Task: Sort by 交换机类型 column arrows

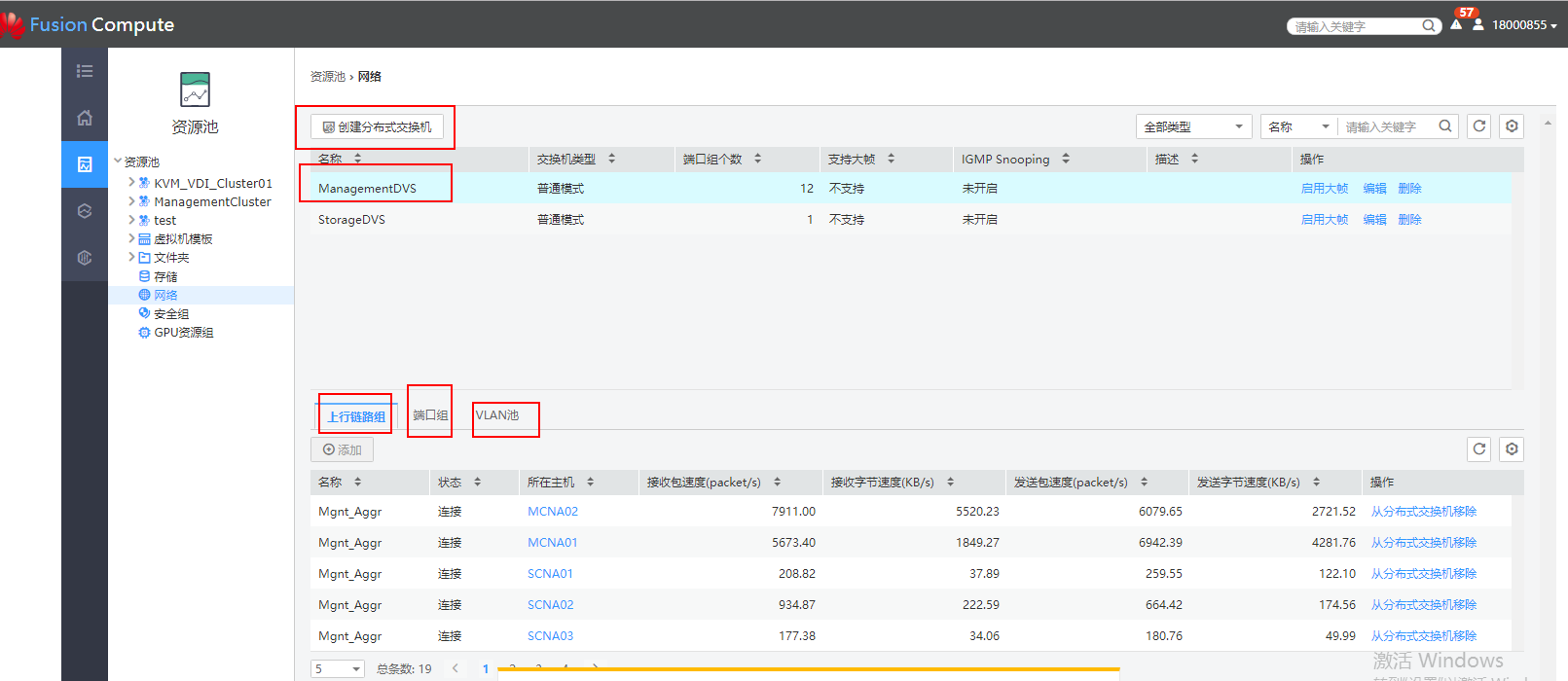Action: coord(611,159)
